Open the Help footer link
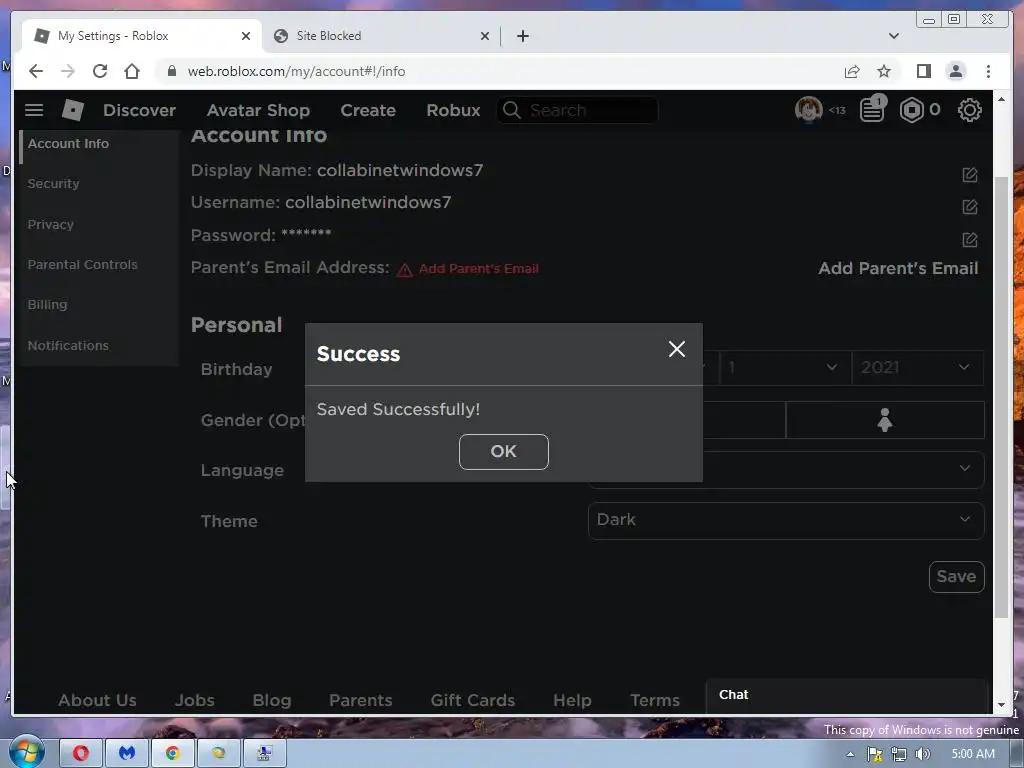This screenshot has height=768, width=1024. (572, 700)
